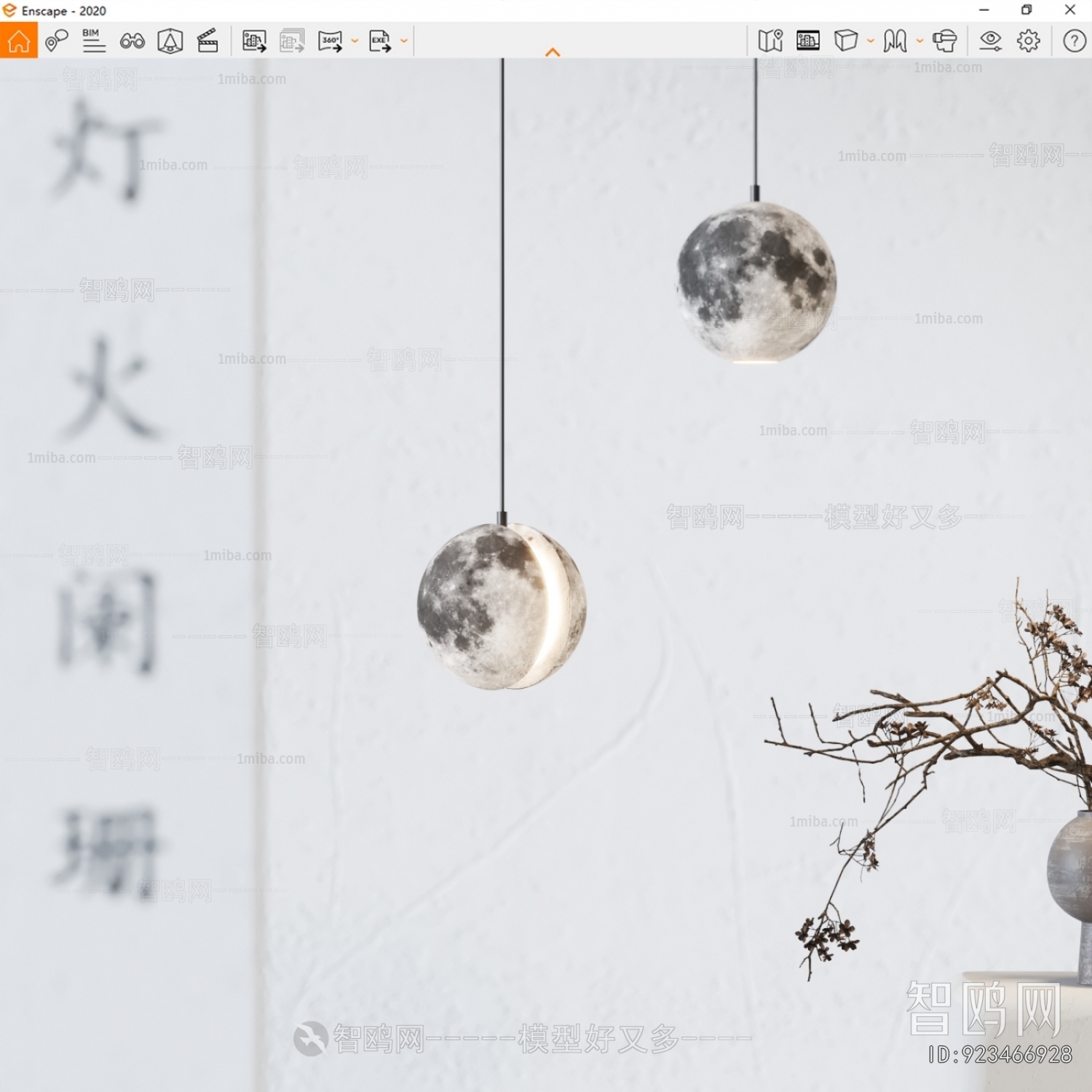Screen dimensions: 1092x1092
Task: Restore down the Enscape window
Action: pos(1026,10)
